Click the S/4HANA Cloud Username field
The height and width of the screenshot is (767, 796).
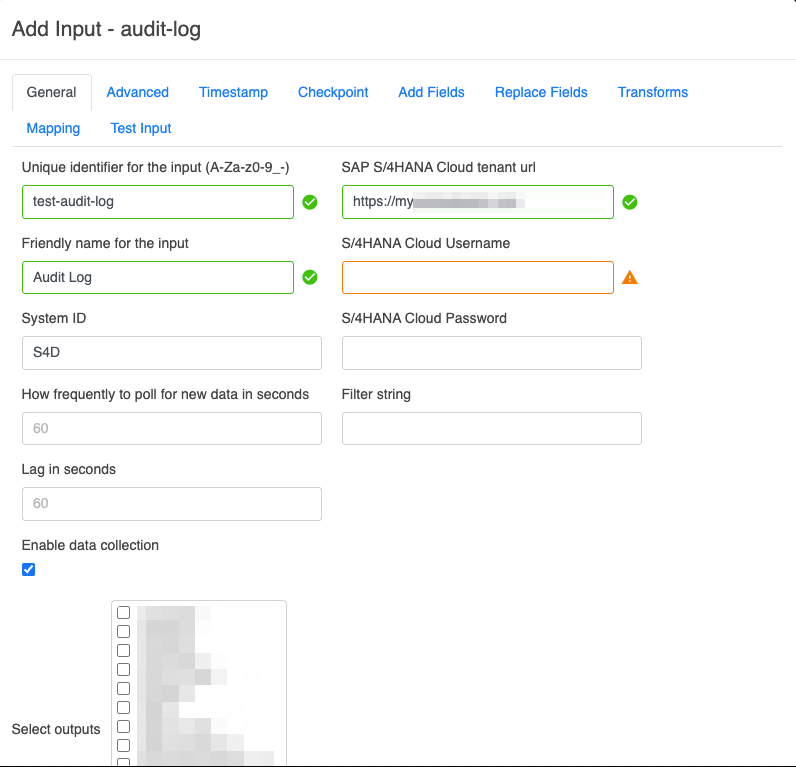[477, 277]
